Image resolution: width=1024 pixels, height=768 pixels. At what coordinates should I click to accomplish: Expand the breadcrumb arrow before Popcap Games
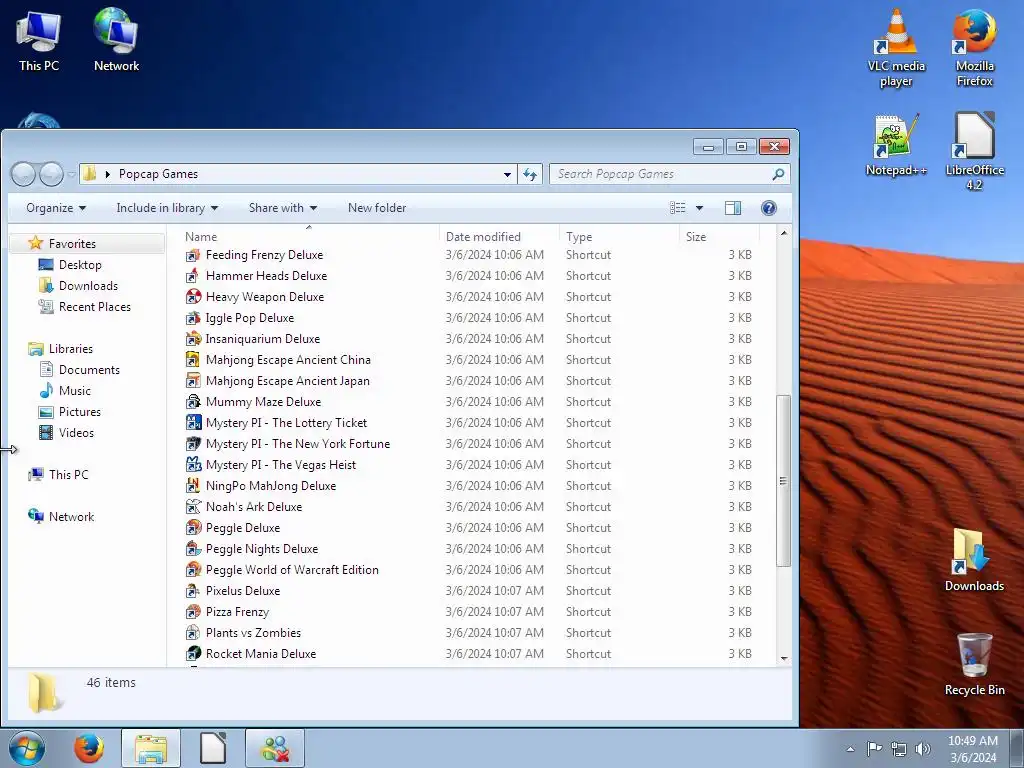[x=108, y=174]
